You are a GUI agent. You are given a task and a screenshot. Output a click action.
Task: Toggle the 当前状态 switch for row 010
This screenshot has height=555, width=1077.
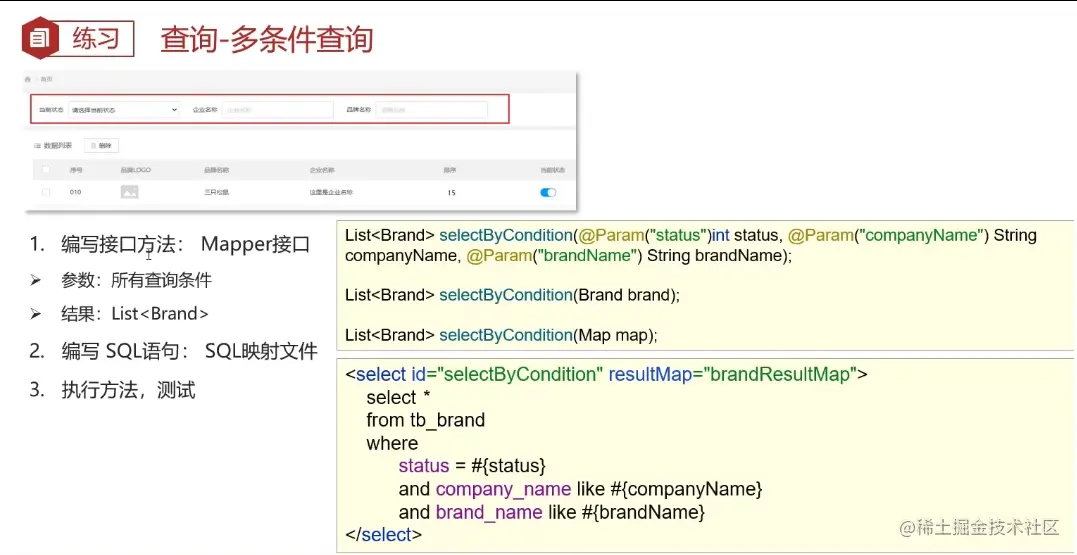548,192
